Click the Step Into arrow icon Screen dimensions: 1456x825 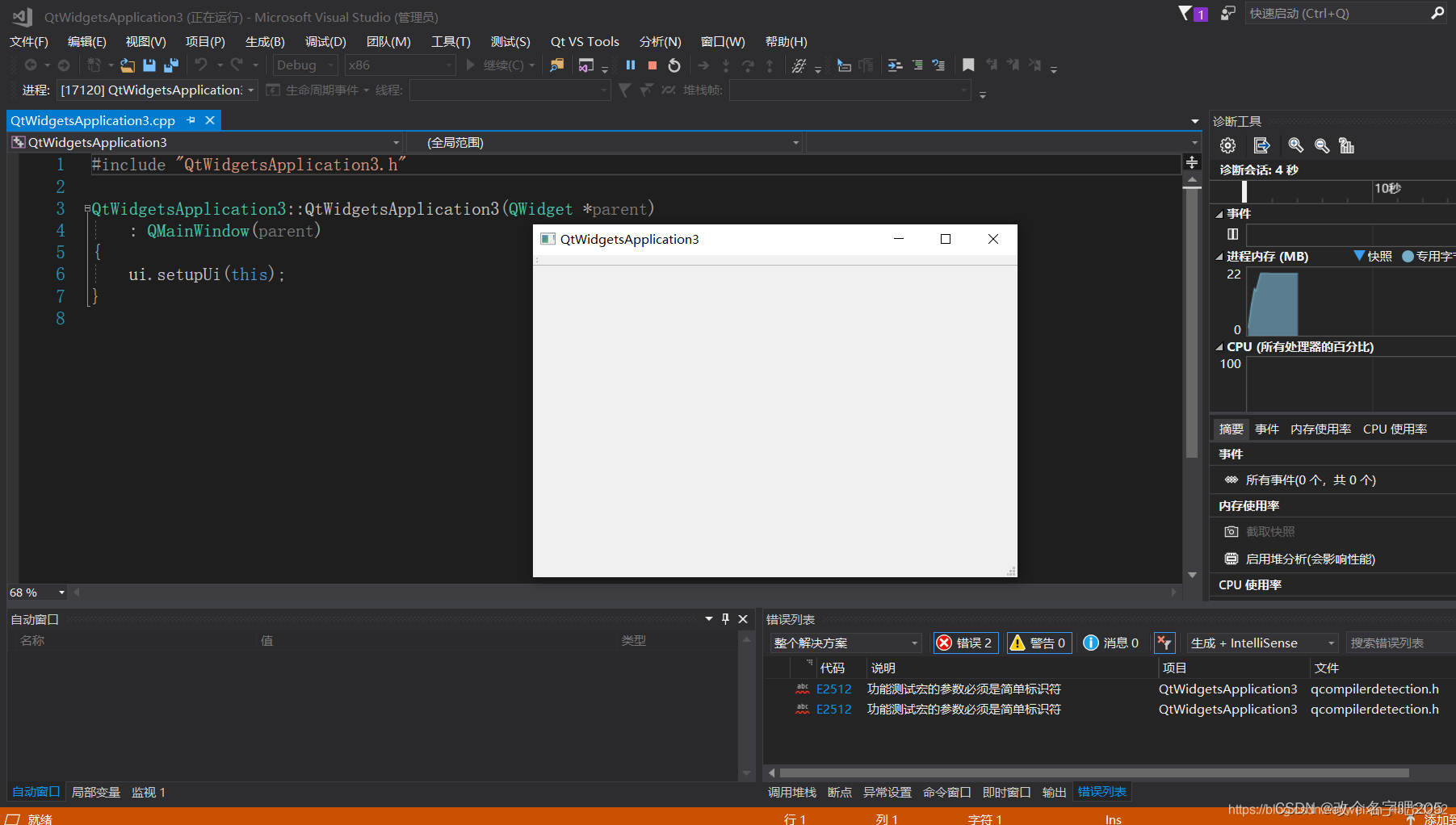coord(725,65)
